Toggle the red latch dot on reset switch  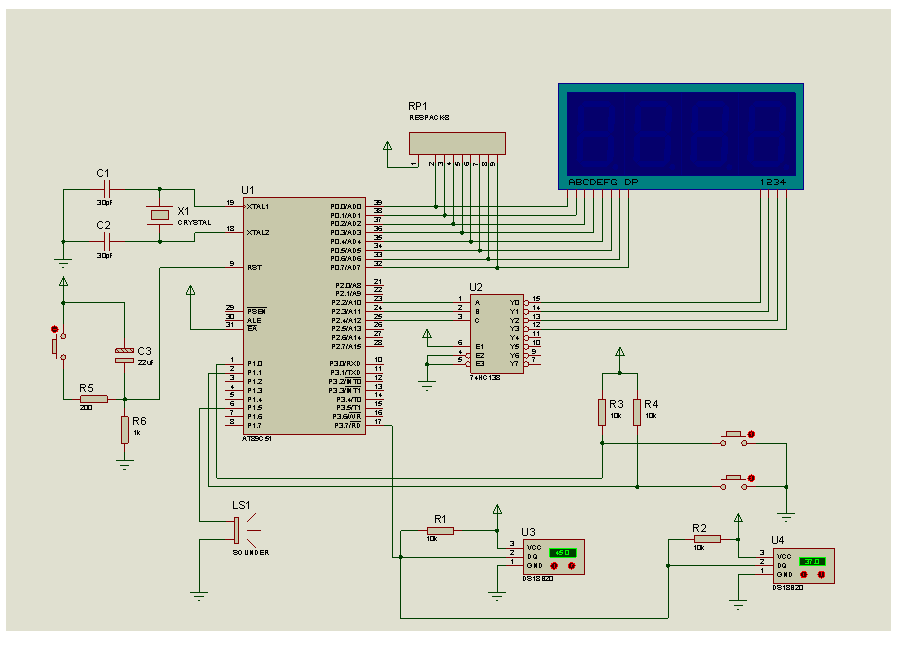click(x=53, y=328)
